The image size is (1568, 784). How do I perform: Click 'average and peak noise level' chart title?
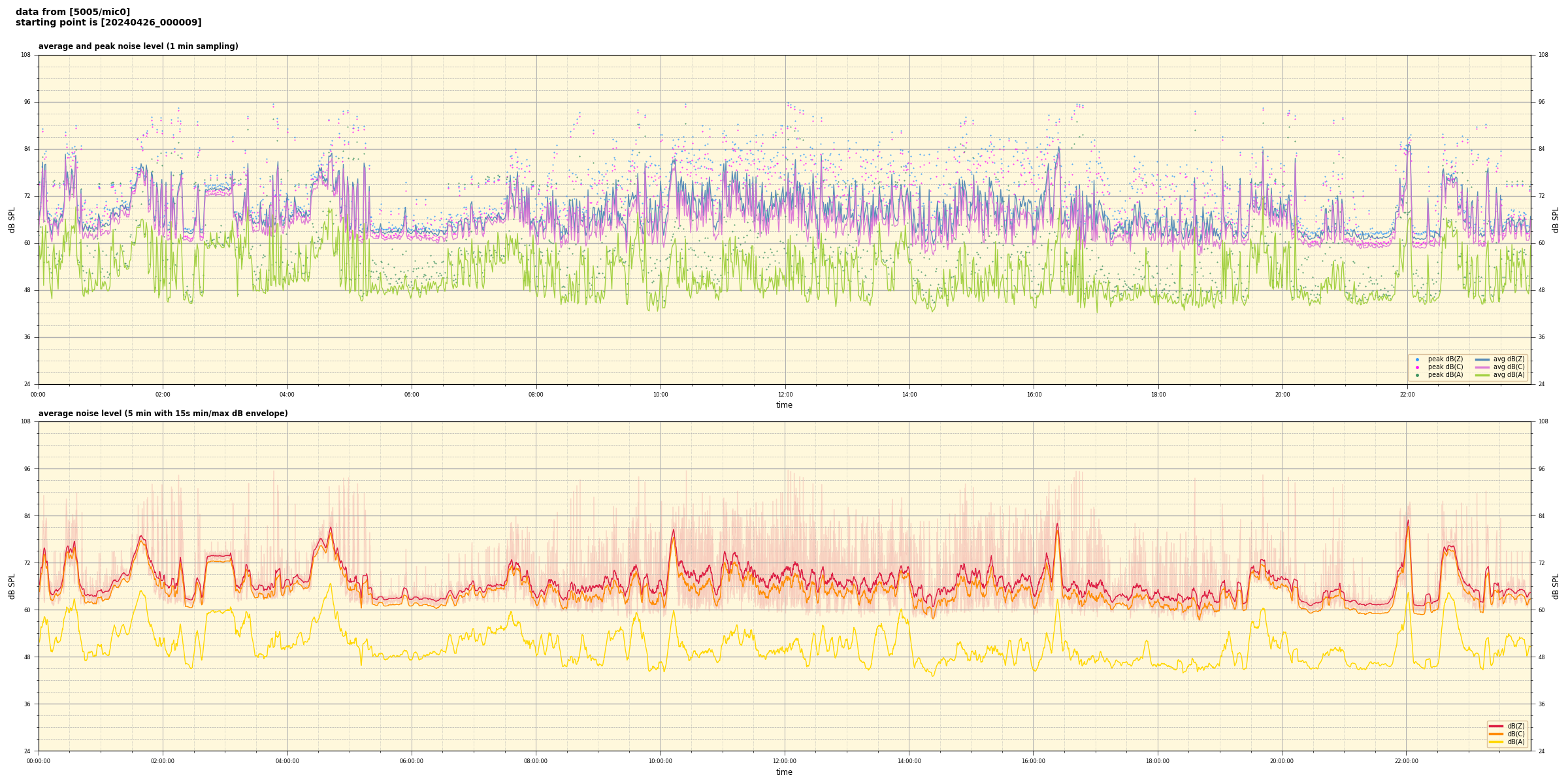coord(138,46)
